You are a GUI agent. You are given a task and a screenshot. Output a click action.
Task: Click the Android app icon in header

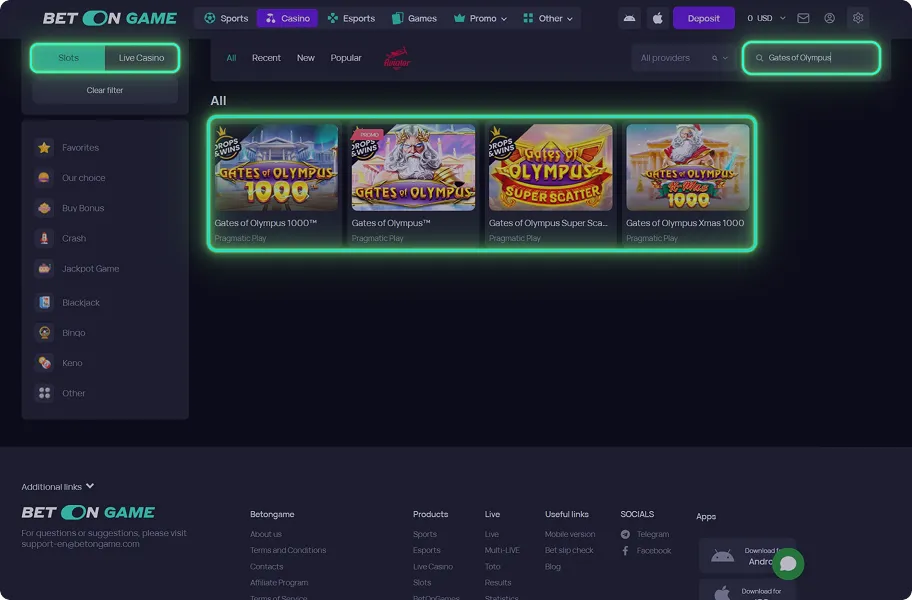pos(629,18)
